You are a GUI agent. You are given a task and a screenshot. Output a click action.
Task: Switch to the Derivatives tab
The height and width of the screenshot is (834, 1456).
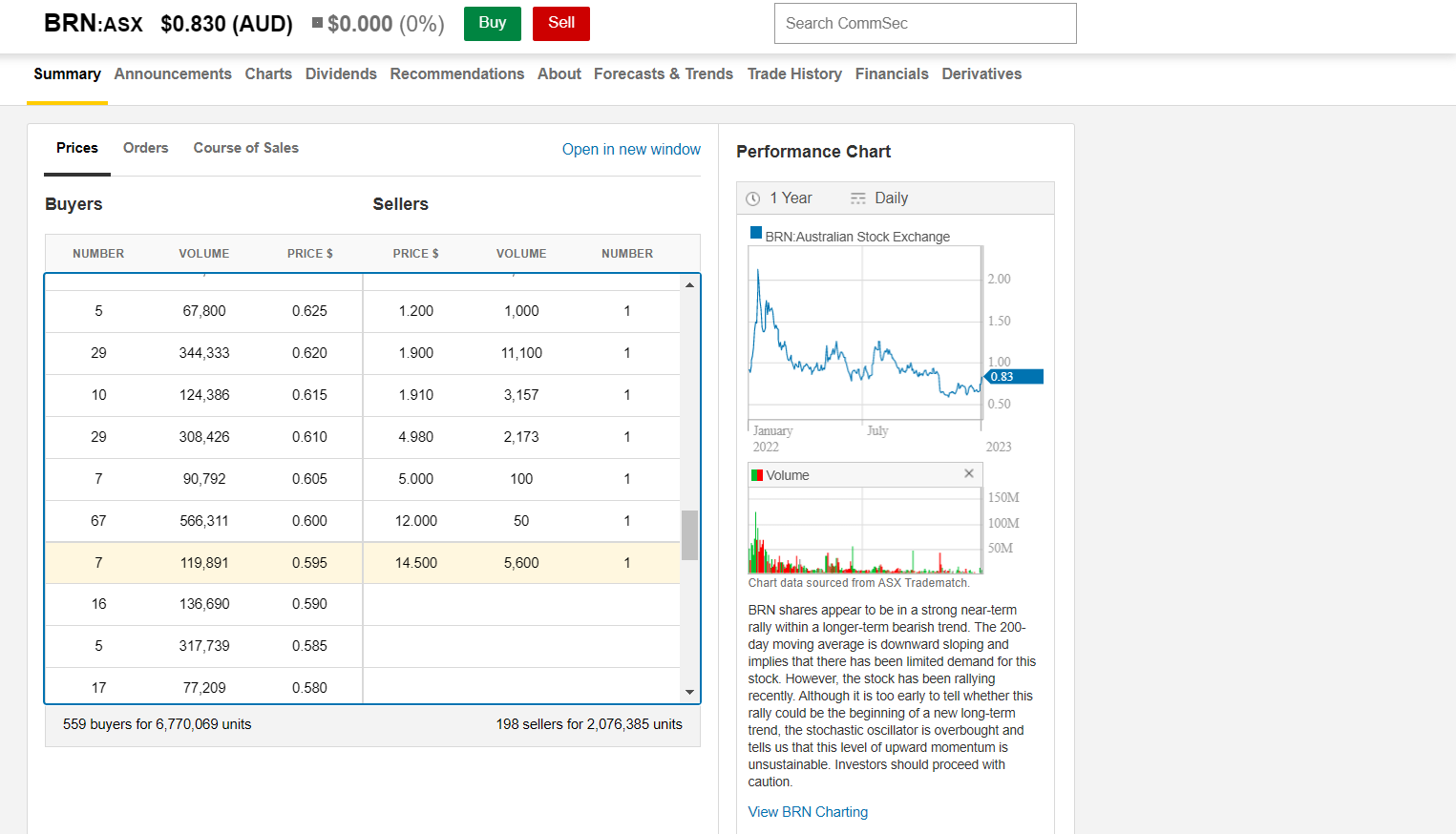coord(981,74)
